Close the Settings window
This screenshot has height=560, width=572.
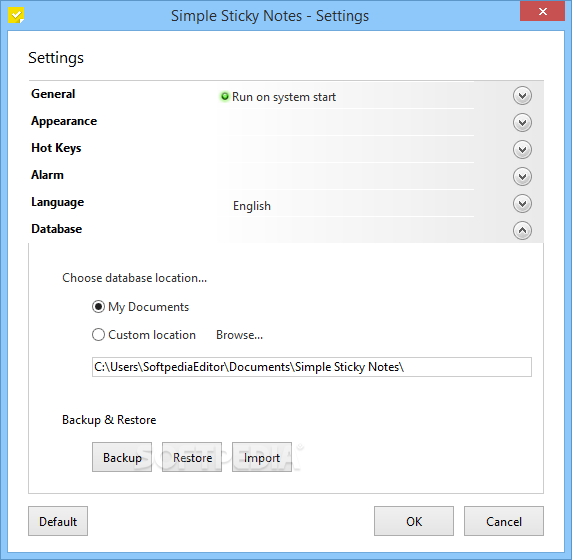point(542,12)
